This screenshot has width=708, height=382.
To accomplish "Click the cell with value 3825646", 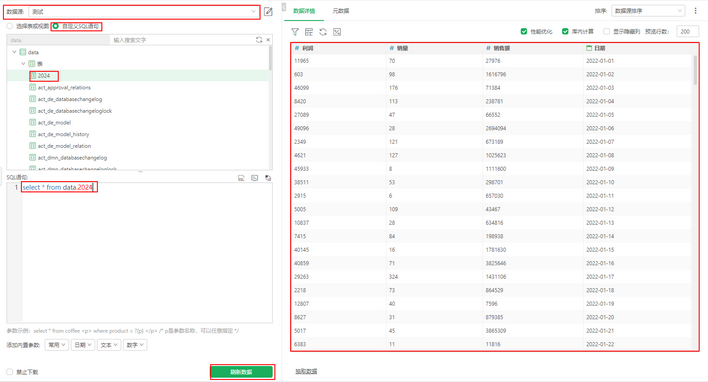I will coord(496,263).
